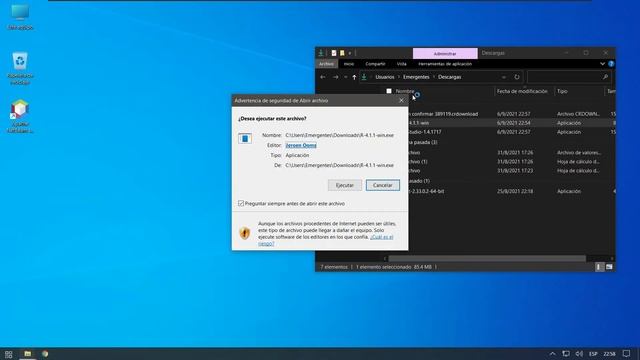This screenshot has width=640, height=360.
Task: Open the Archivo menu in Explorer
Action: click(326, 64)
